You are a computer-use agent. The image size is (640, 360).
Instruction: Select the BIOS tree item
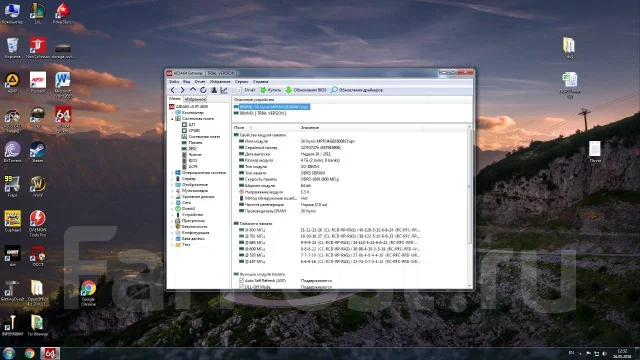190,161
